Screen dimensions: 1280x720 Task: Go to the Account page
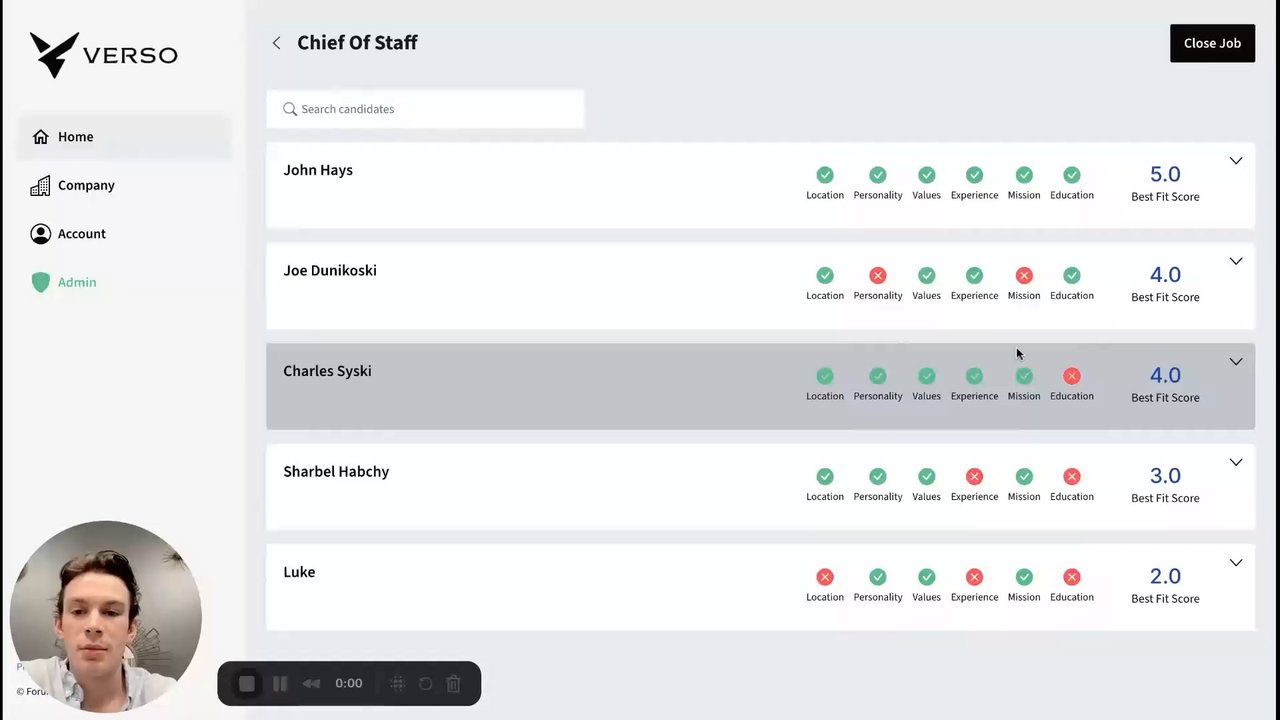point(81,234)
